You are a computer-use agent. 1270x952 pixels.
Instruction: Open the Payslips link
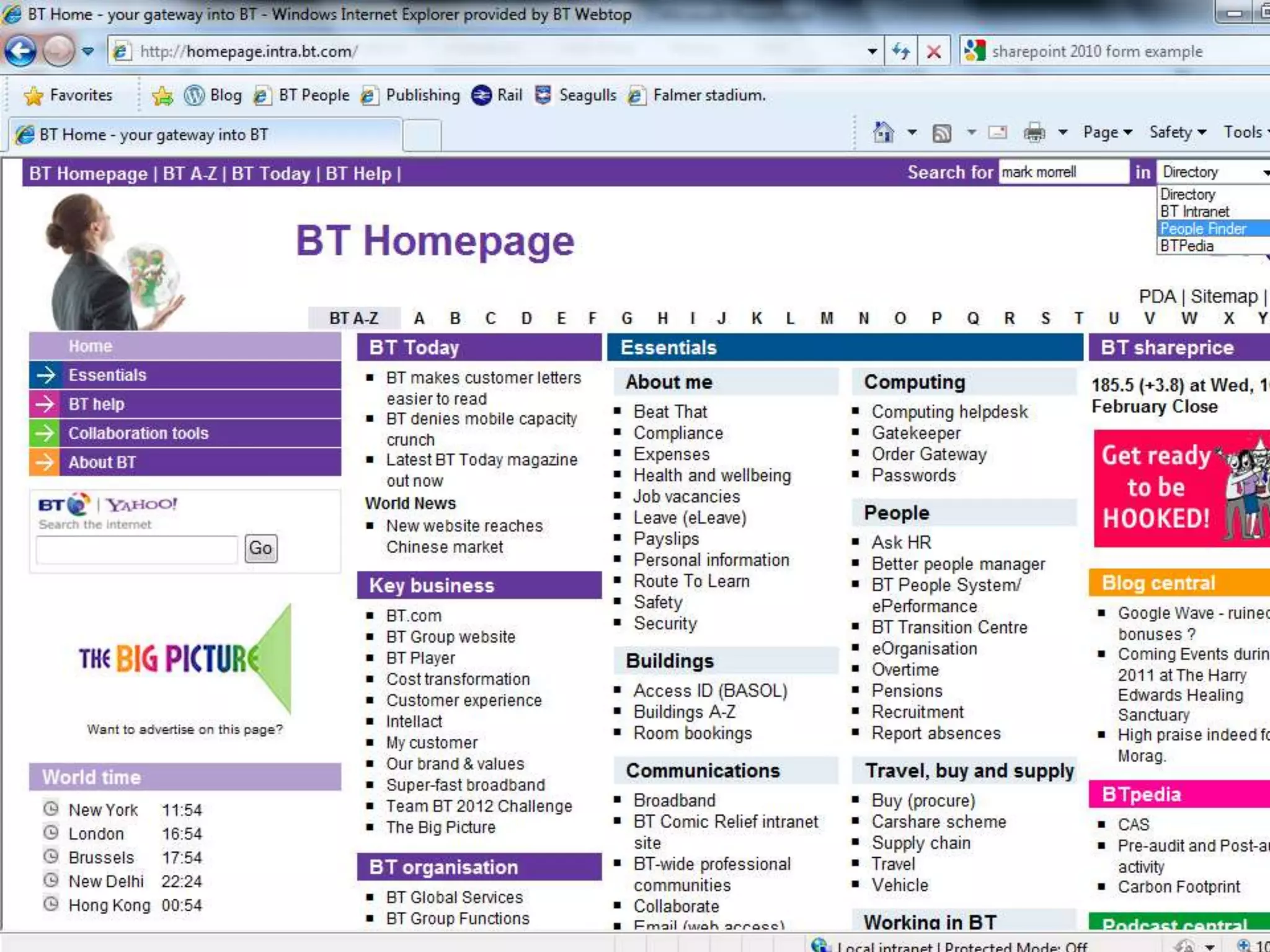(666, 539)
